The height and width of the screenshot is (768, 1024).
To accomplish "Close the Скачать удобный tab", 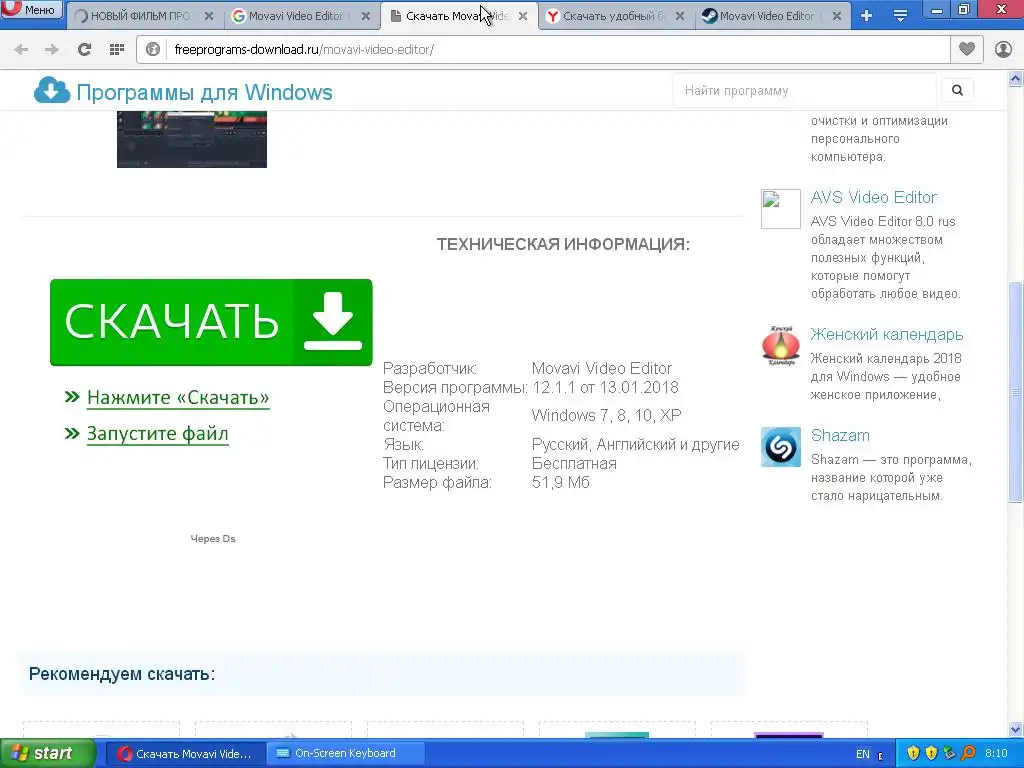I will pyautogui.click(x=680, y=16).
